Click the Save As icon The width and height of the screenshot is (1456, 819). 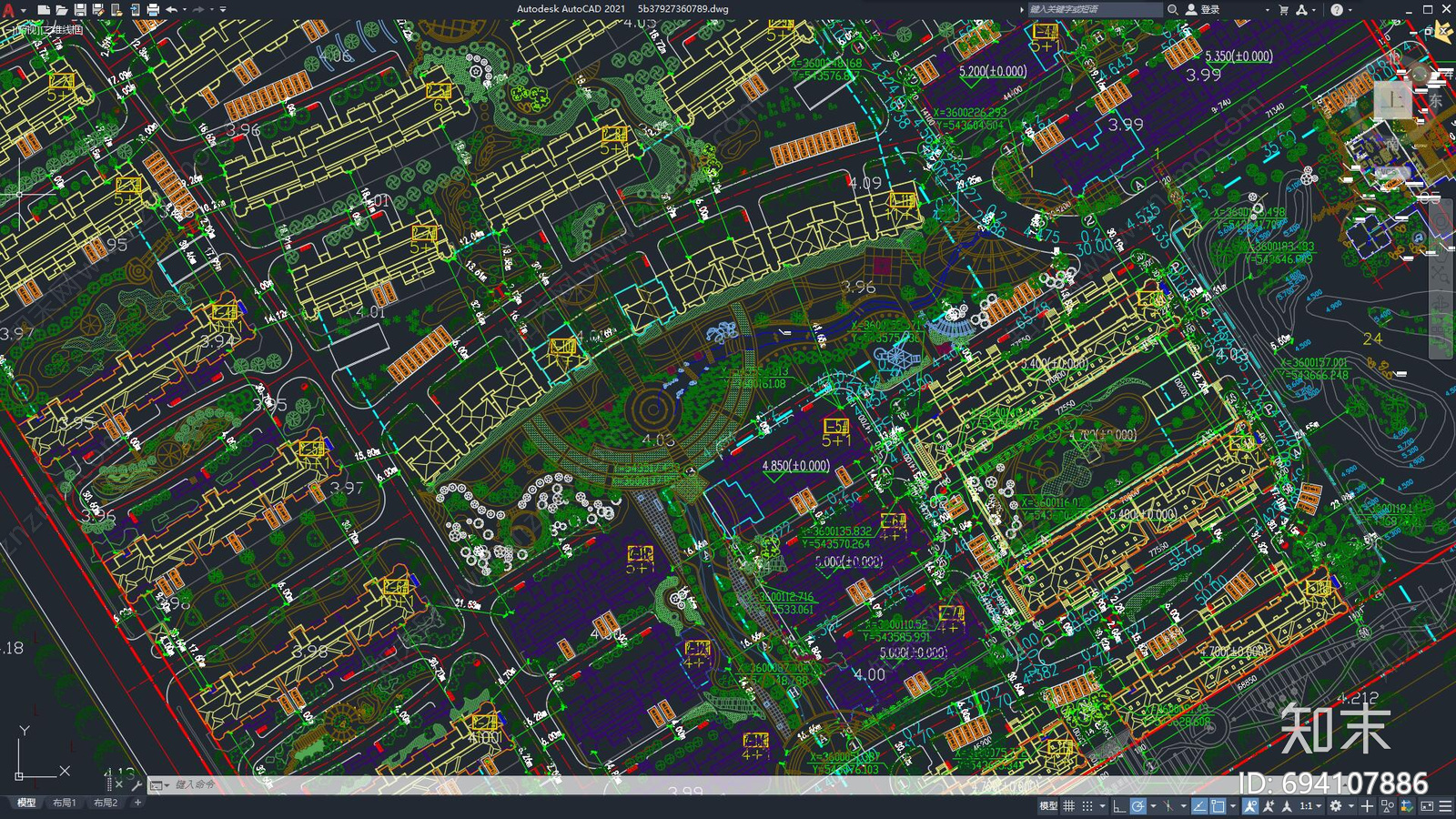pos(98,10)
